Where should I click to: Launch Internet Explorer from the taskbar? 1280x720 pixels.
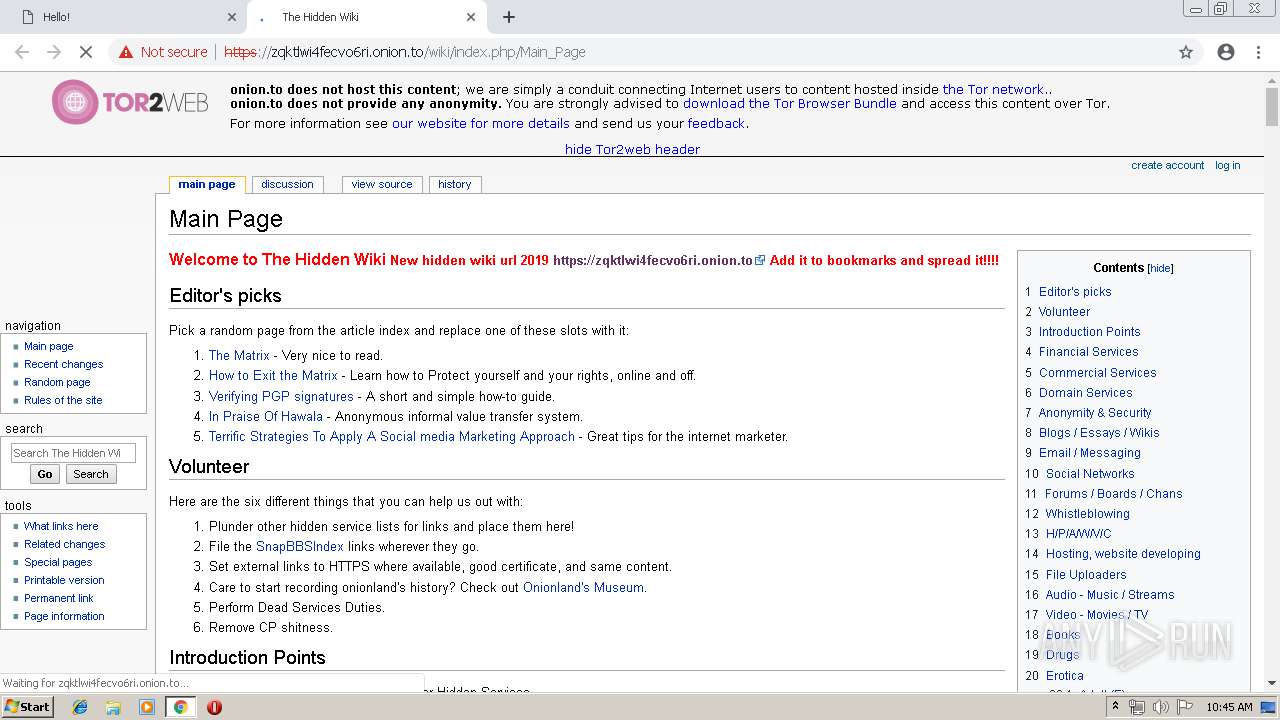point(80,707)
